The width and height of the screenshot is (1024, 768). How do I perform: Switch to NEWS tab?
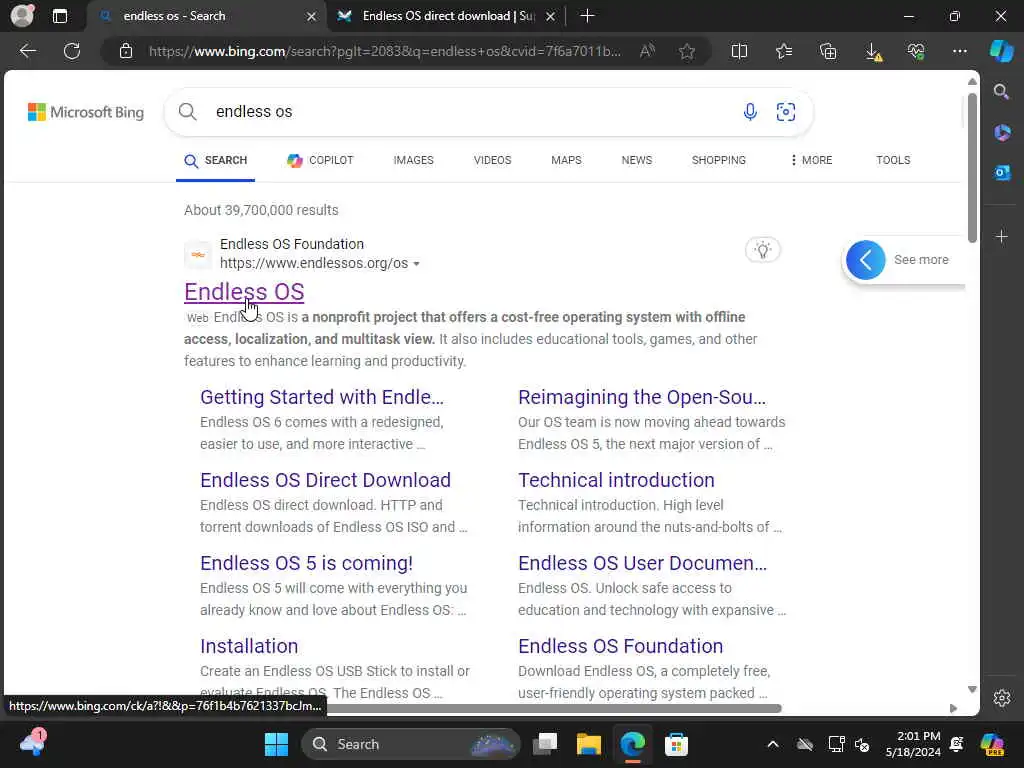[x=637, y=160]
